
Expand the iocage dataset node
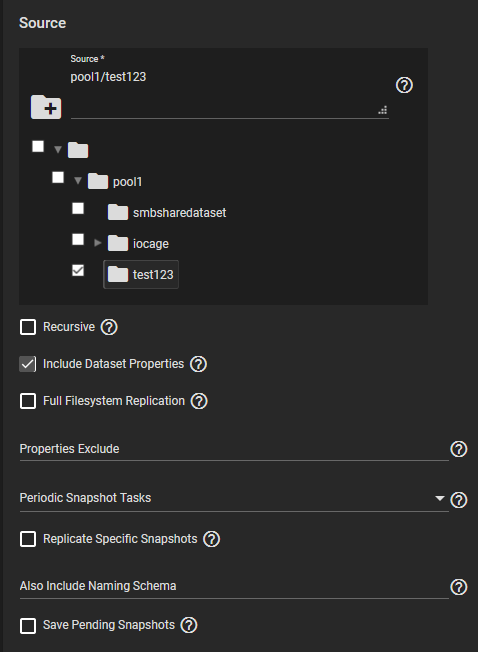(98, 243)
